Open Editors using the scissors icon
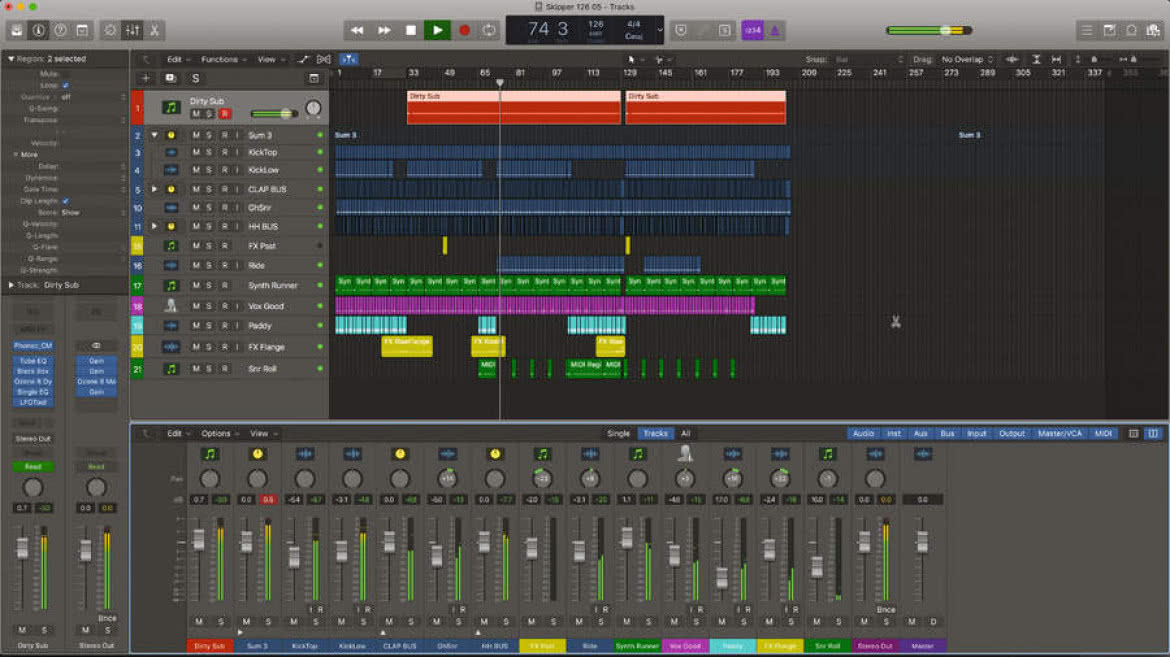 (154, 31)
